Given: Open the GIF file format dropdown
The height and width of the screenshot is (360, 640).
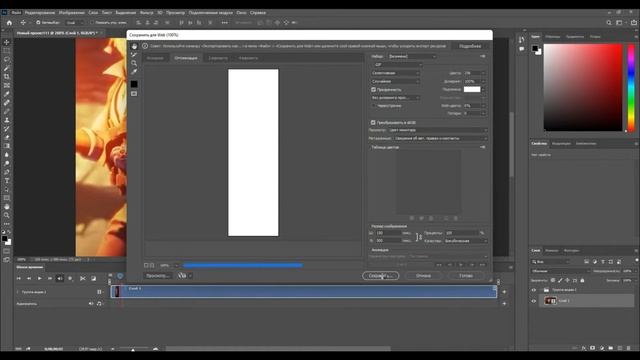Looking at the screenshot, I should (397, 65).
